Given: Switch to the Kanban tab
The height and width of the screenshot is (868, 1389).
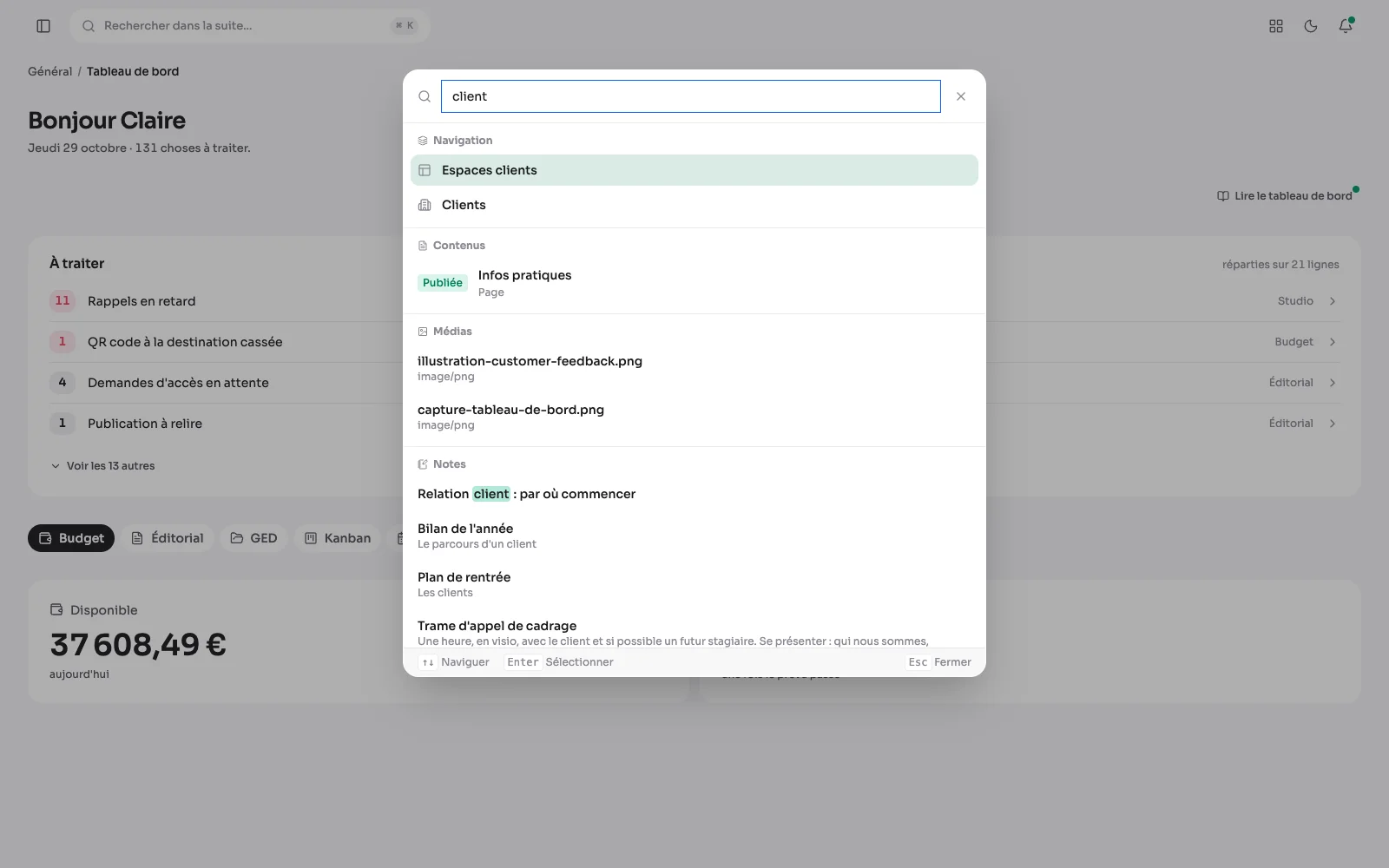Looking at the screenshot, I should point(338,538).
